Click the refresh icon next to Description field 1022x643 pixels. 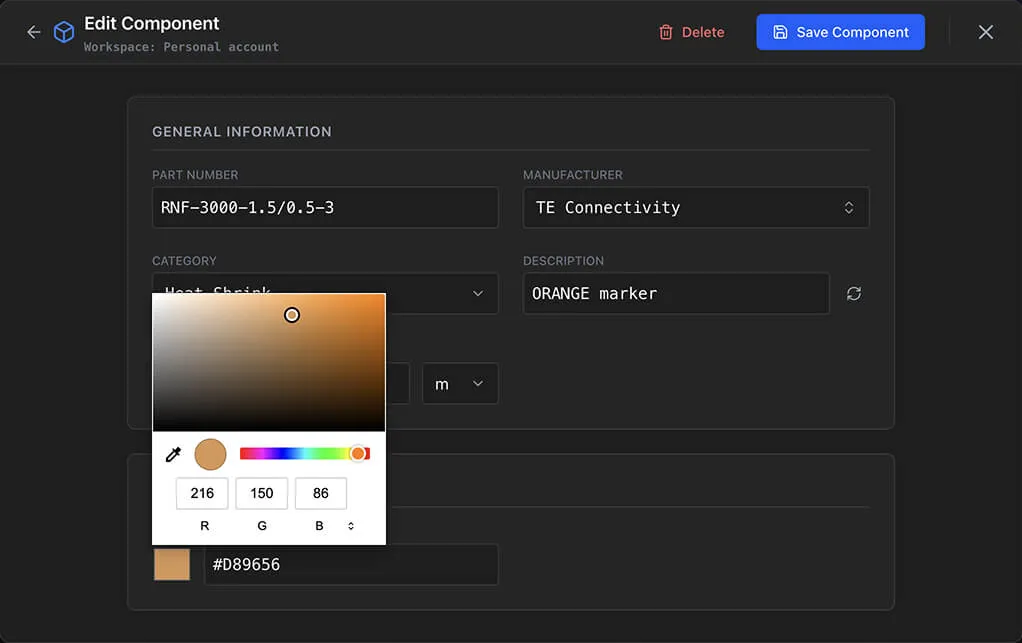[x=853, y=293]
